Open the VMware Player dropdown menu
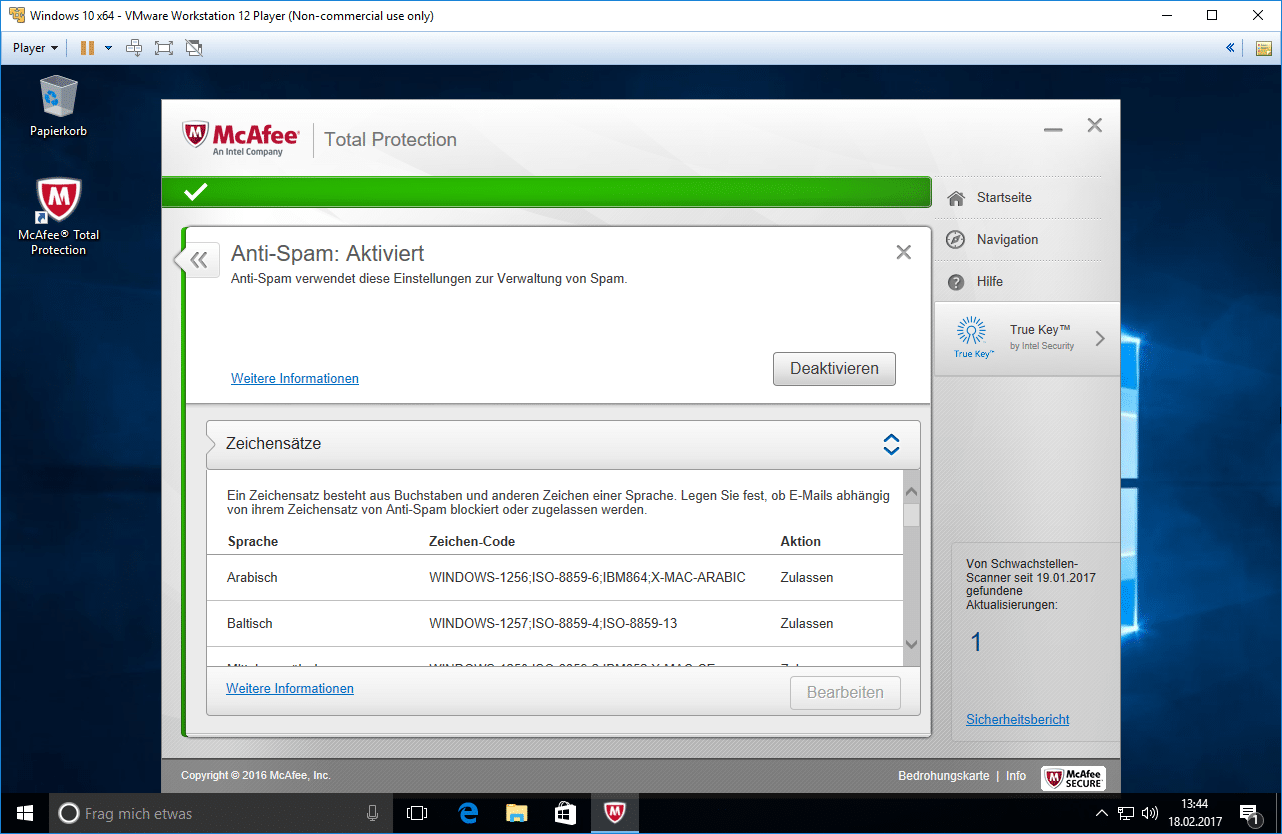 (x=36, y=47)
